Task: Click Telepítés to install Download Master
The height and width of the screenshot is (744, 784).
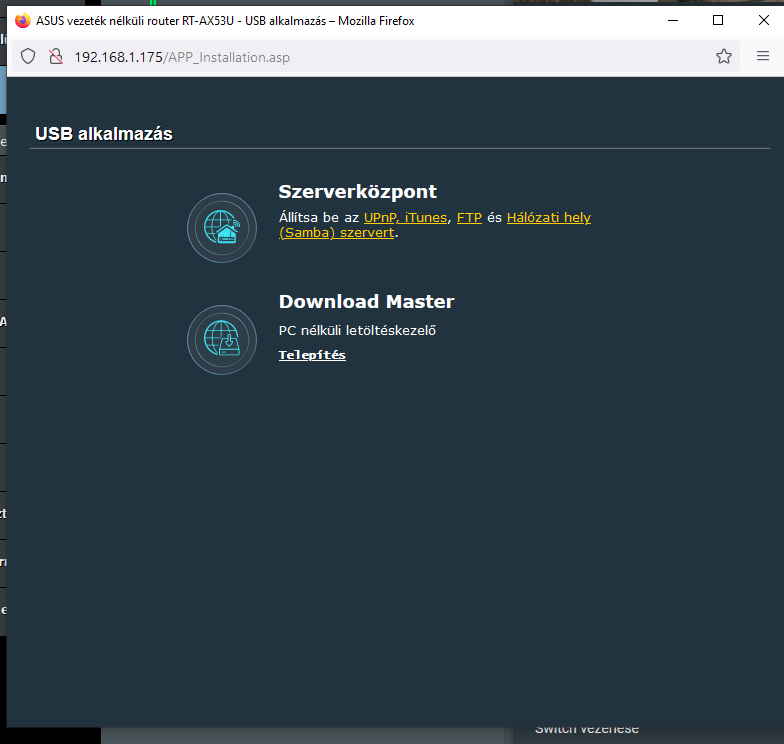Action: tap(312, 355)
